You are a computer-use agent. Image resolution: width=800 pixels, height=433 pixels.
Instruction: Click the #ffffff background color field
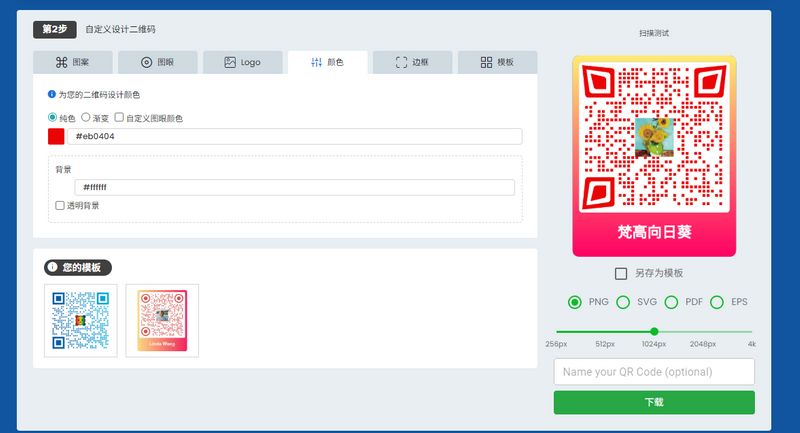tap(294, 187)
